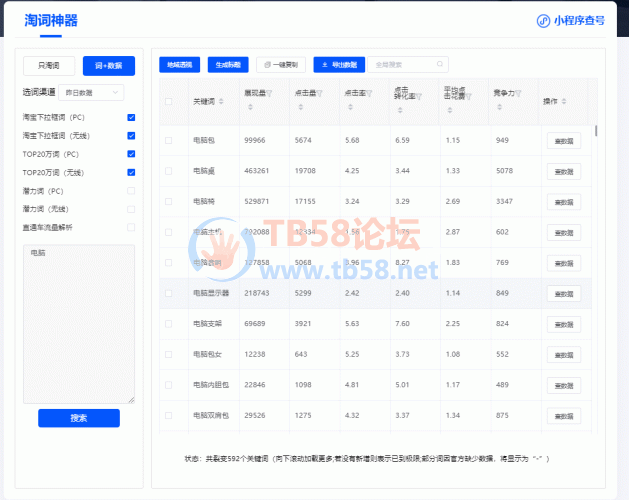Sort by the 展现量 column arrows
Screen dimensions: 629x500
tap(250, 107)
